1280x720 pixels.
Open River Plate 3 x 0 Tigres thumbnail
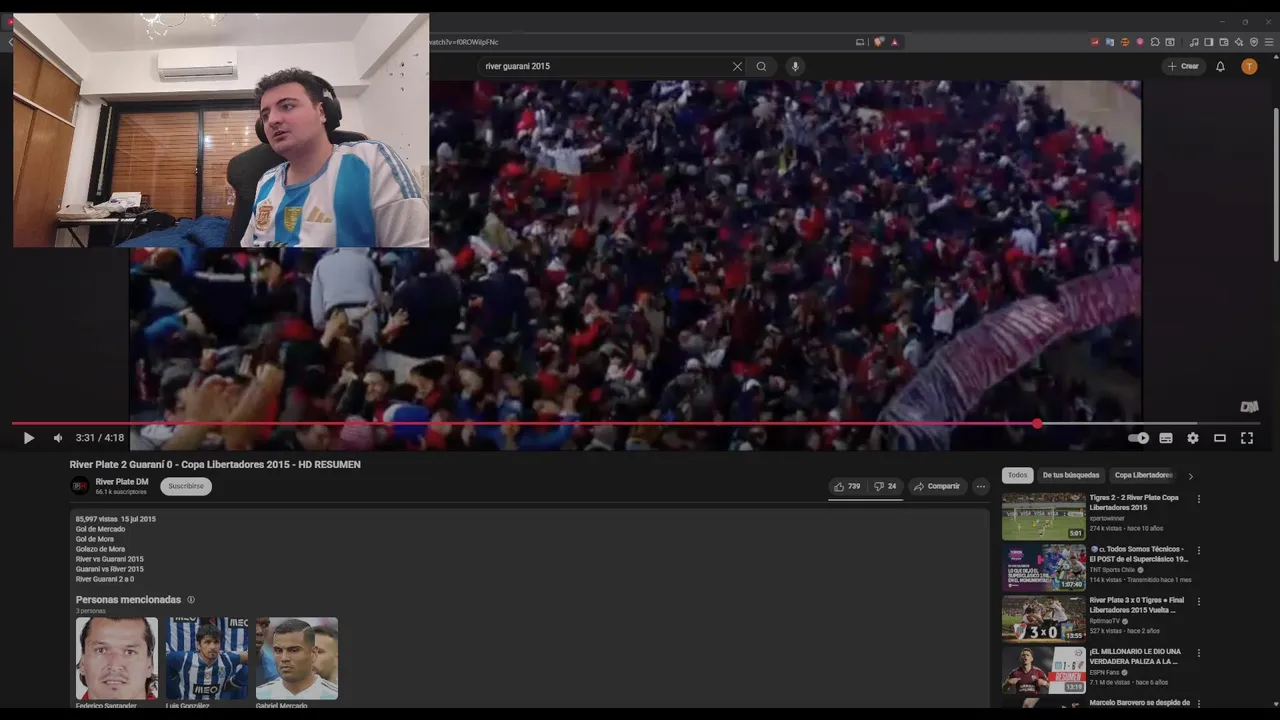tap(1044, 618)
